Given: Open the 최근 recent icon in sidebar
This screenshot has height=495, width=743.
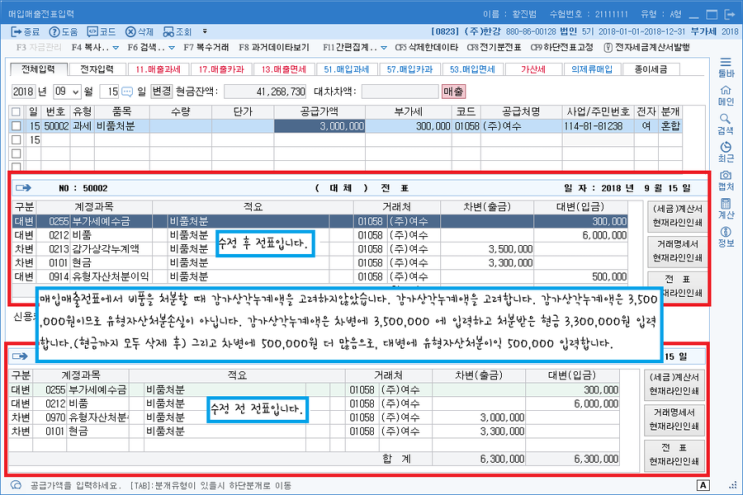Looking at the screenshot, I should click(725, 147).
